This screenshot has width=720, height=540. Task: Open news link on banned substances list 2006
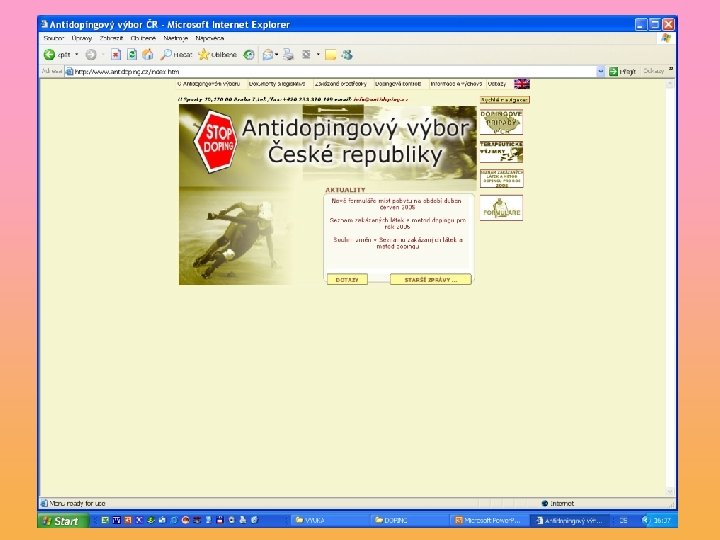click(398, 223)
